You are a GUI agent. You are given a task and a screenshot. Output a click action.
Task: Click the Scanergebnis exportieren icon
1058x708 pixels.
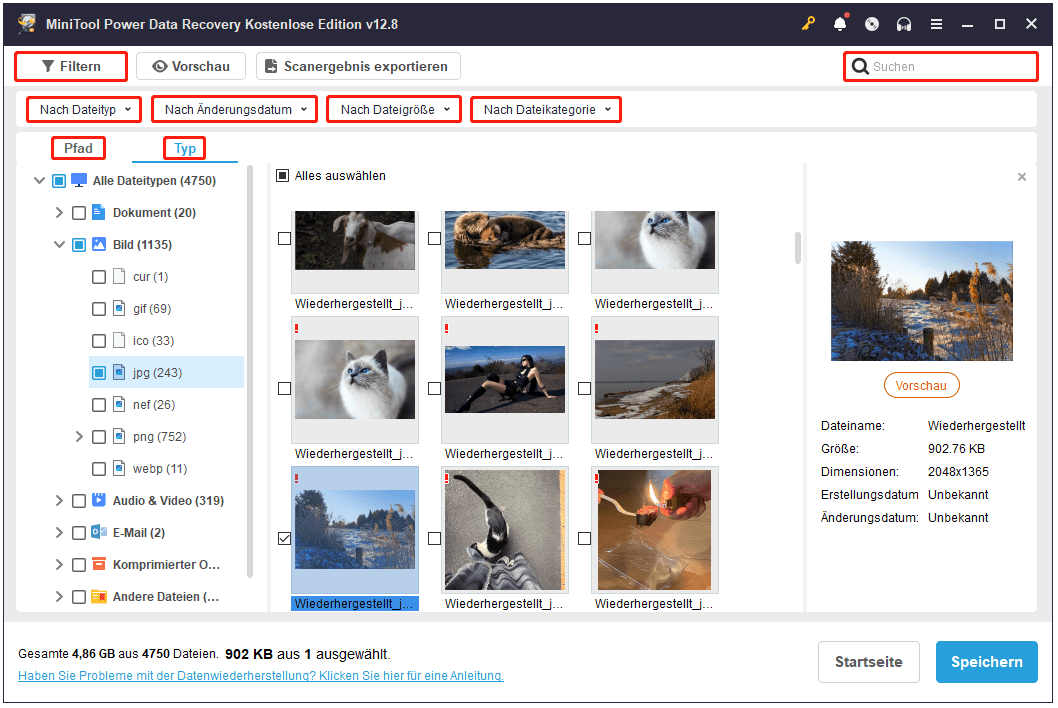270,66
